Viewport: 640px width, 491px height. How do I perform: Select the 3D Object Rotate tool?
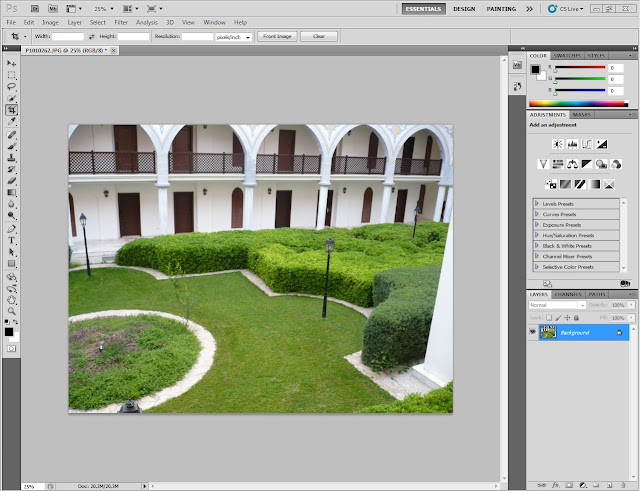click(x=11, y=277)
